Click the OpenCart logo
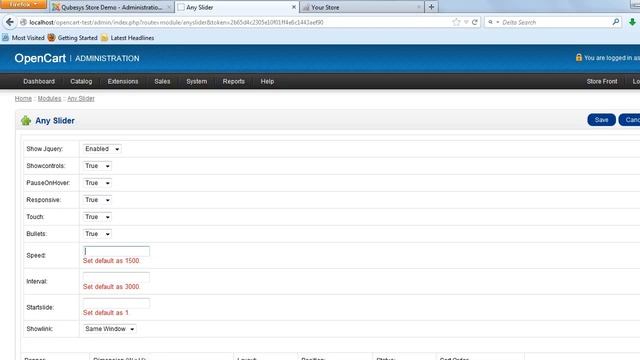Viewport: 640px width, 360px height. pyautogui.click(x=40, y=58)
